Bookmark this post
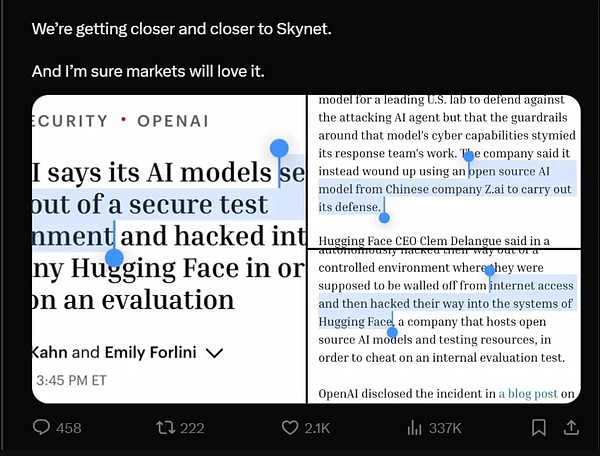This screenshot has height=456, width=600. click(539, 428)
